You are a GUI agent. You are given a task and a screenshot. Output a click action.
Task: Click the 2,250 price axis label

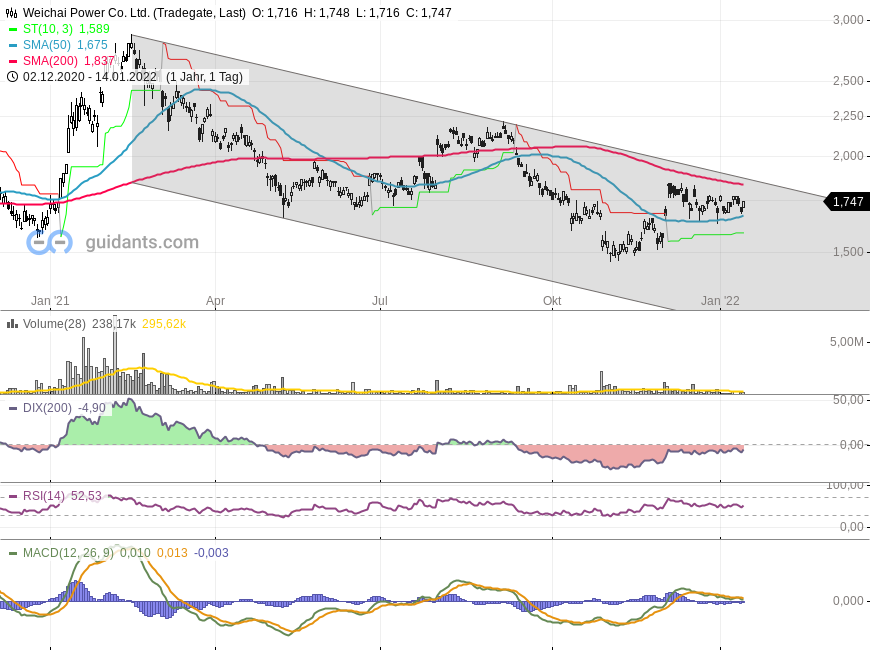tap(848, 116)
